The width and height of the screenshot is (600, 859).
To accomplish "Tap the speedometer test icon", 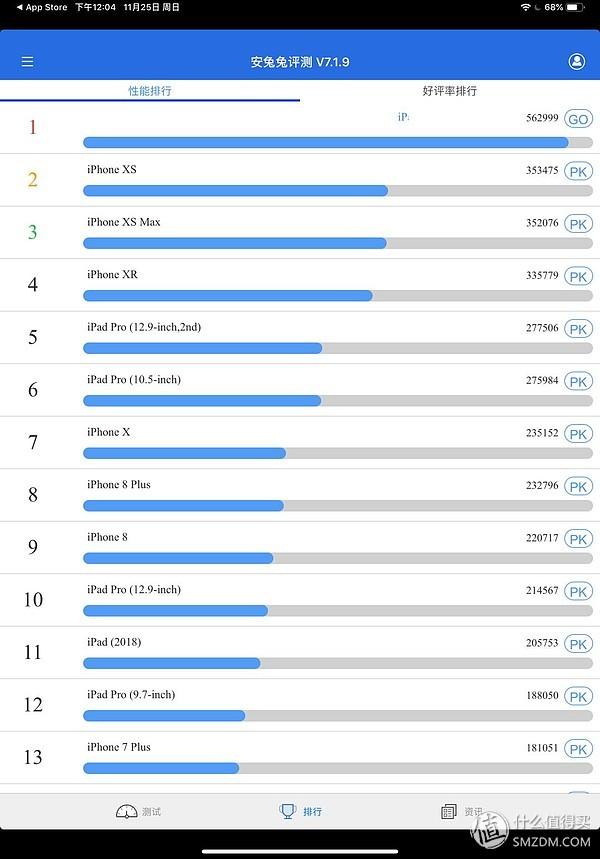I will [x=127, y=811].
